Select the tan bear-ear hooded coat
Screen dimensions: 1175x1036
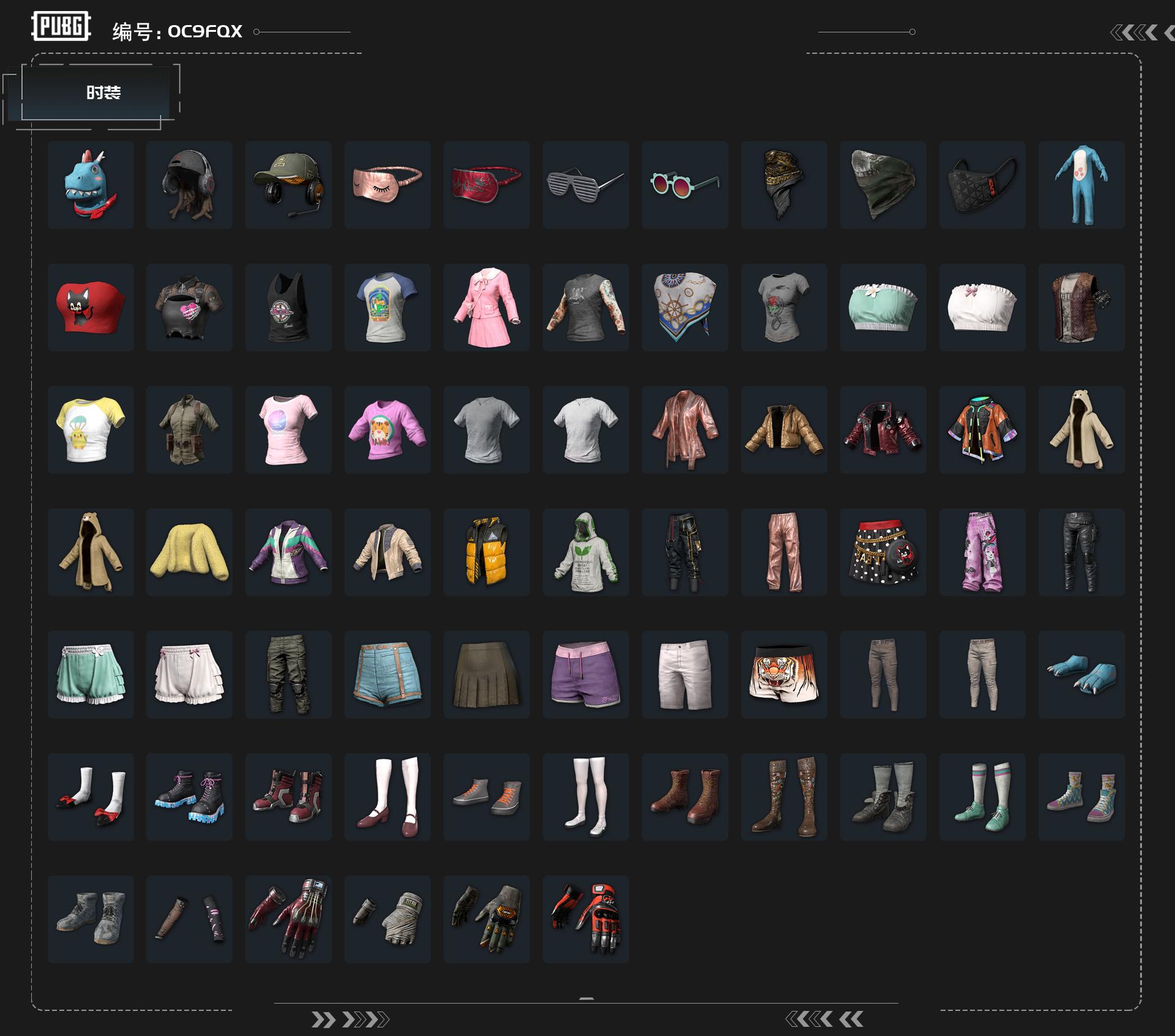[91, 552]
